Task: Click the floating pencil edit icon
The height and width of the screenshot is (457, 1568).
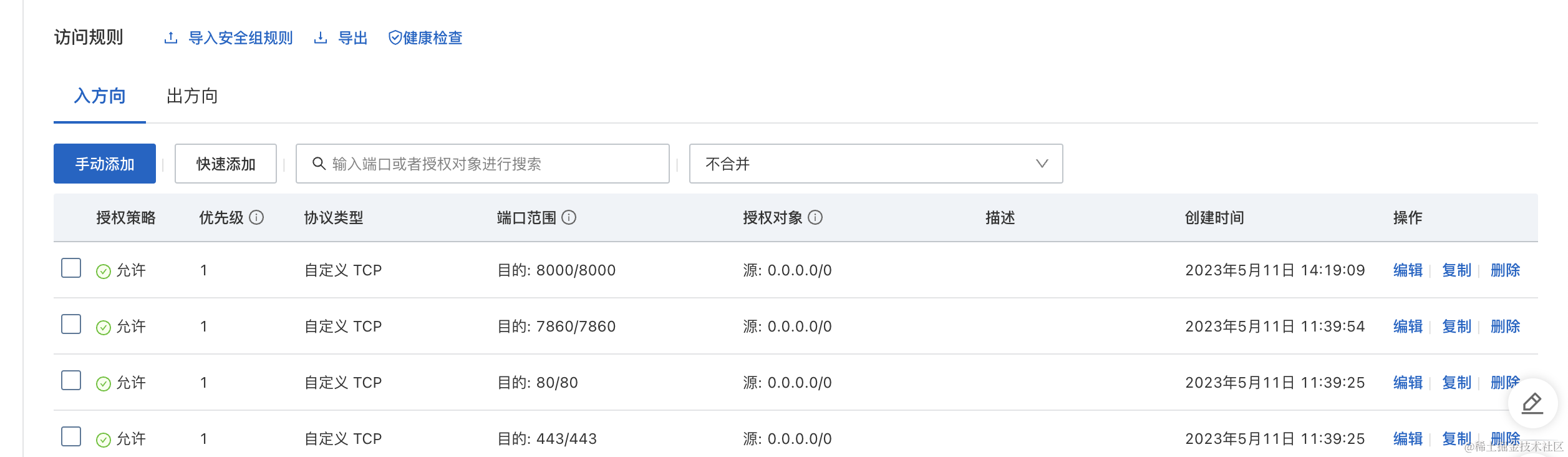Action: pyautogui.click(x=1532, y=403)
